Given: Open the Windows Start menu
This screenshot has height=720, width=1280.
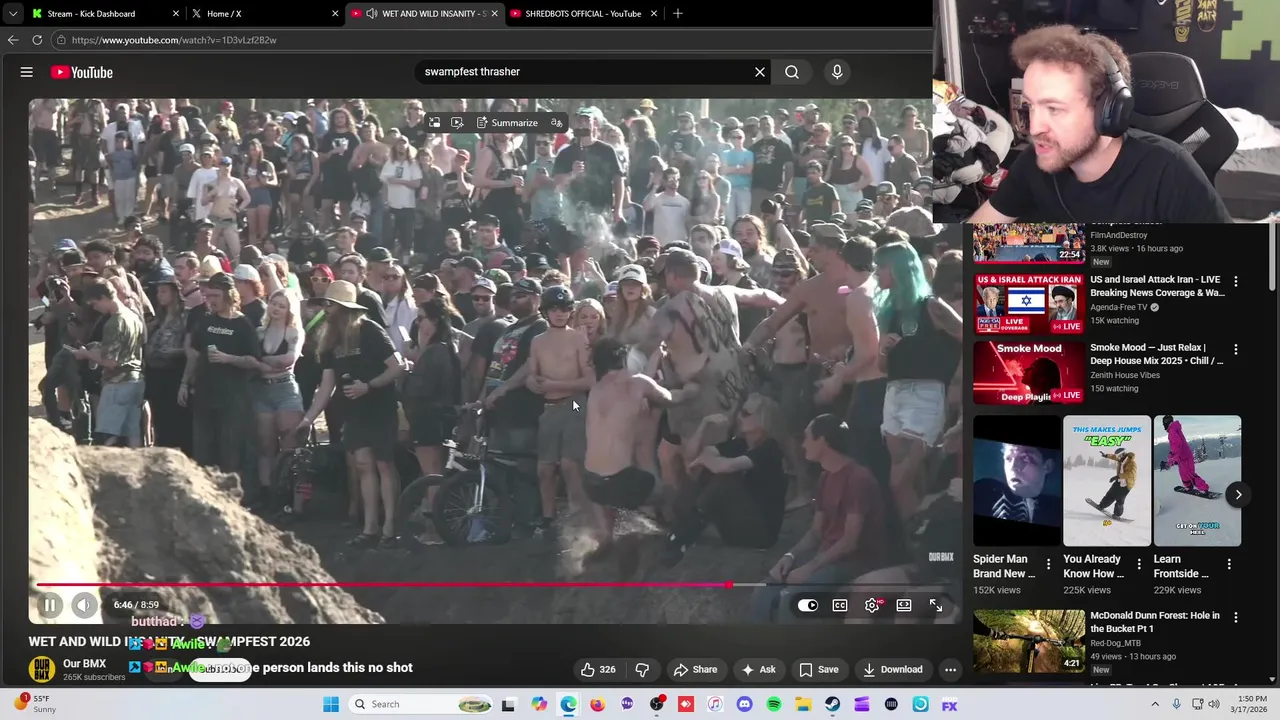Looking at the screenshot, I should pos(331,704).
